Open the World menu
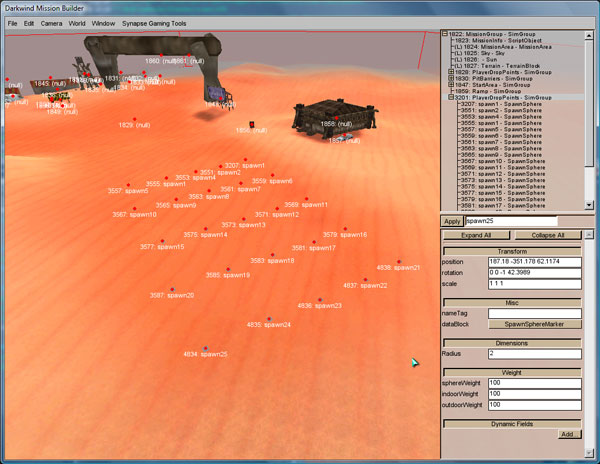 click(77, 21)
